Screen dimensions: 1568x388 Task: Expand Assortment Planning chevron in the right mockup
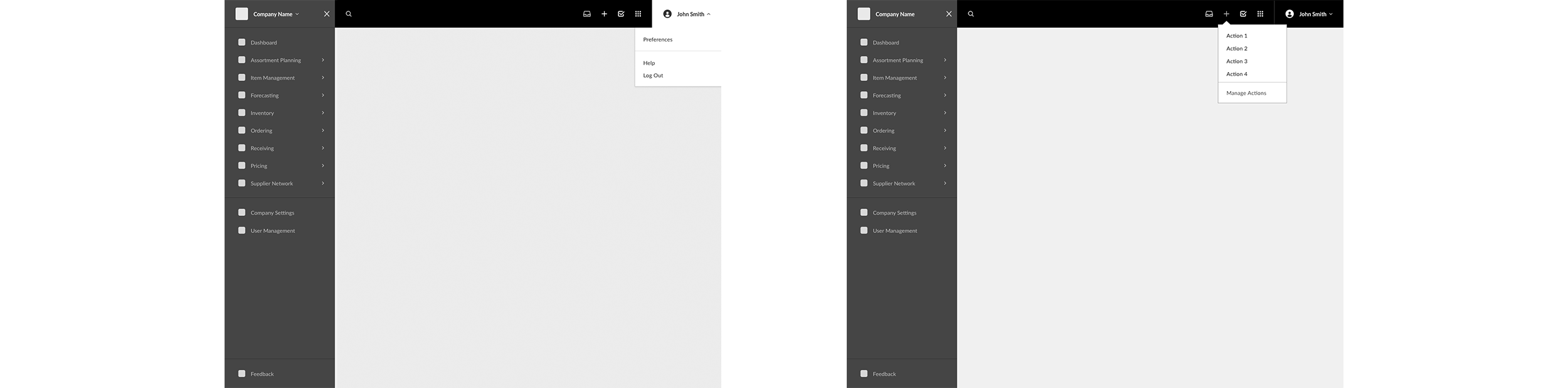tap(945, 60)
